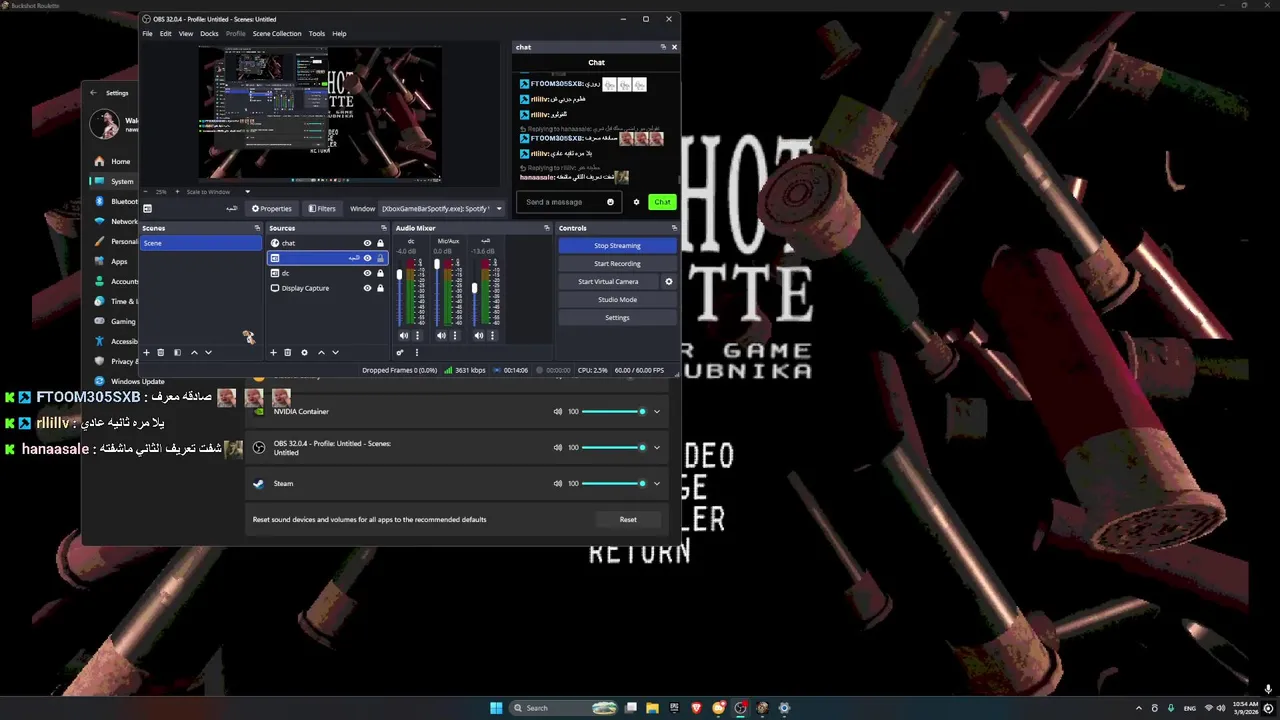Hide the dc source with eye icon
Screen dimensions: 1280x720
click(367, 273)
